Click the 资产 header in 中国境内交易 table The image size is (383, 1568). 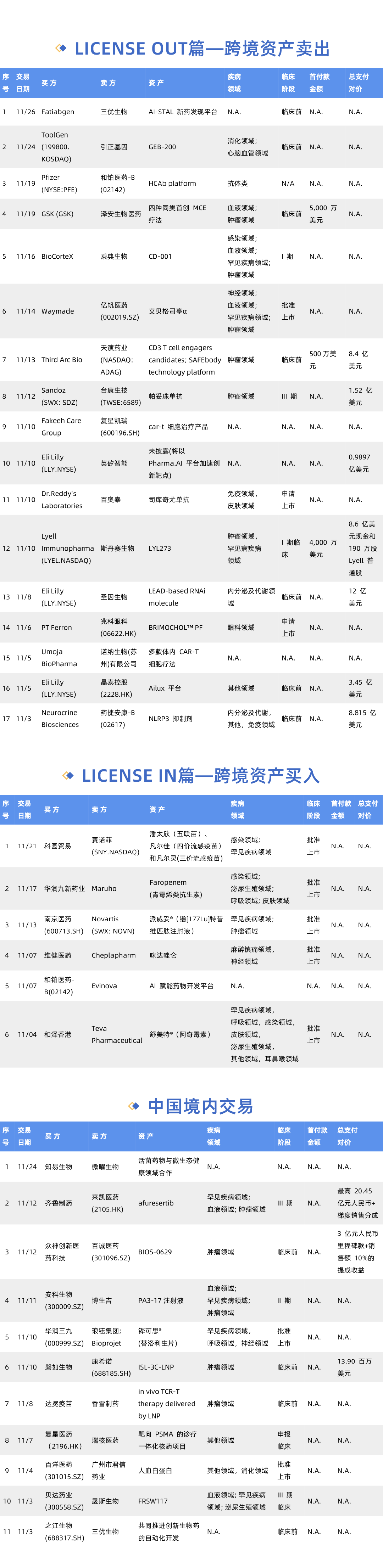click(x=145, y=1136)
